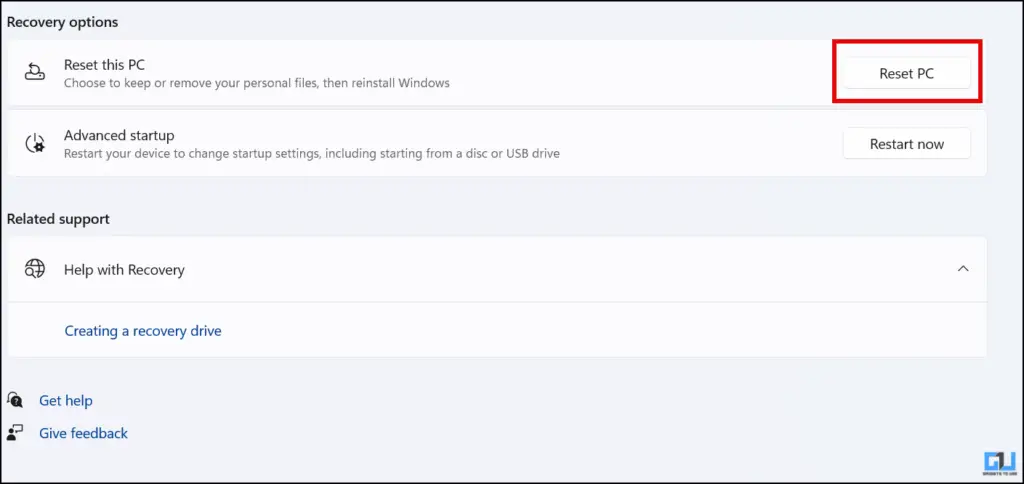Click the Related support section heading
The height and width of the screenshot is (484, 1024).
tap(58, 219)
